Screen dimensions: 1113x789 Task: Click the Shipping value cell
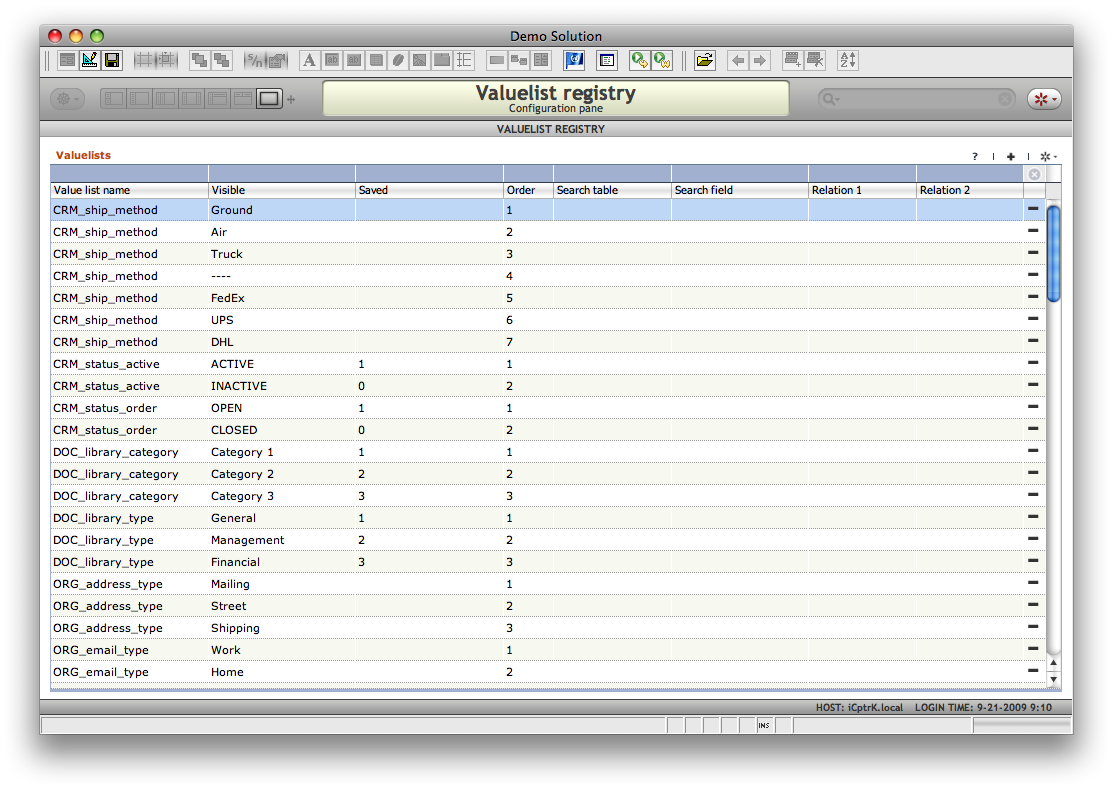tap(282, 628)
